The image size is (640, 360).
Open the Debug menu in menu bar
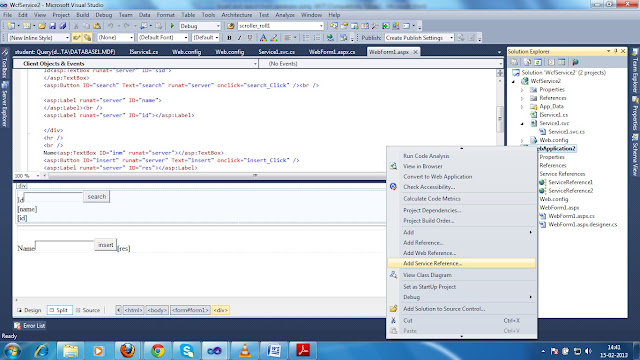pyautogui.click(x=104, y=15)
